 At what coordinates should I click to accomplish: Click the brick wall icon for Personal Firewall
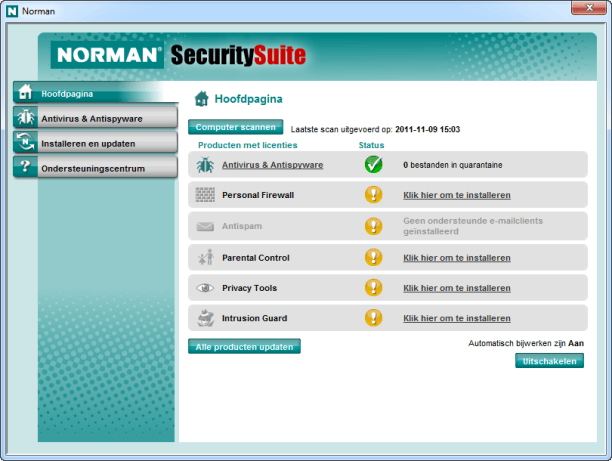pyautogui.click(x=205, y=194)
